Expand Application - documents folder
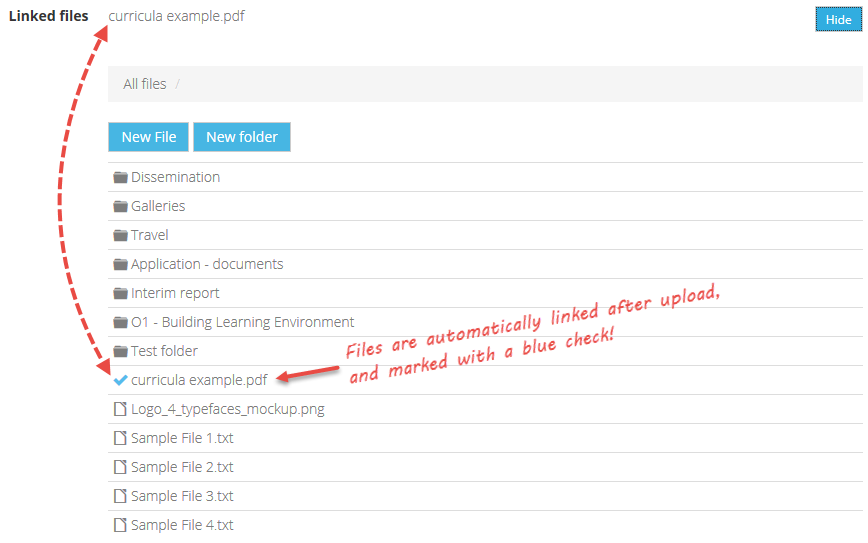The height and width of the screenshot is (543, 868). tap(207, 264)
